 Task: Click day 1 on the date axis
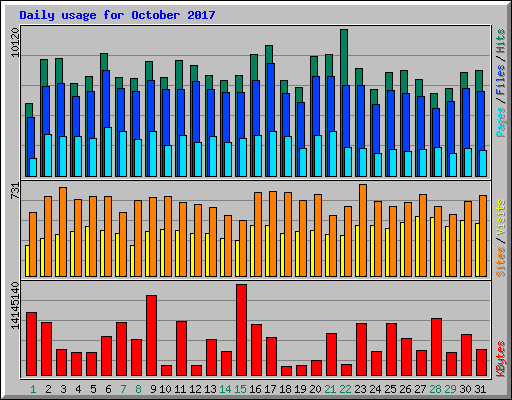(33, 389)
